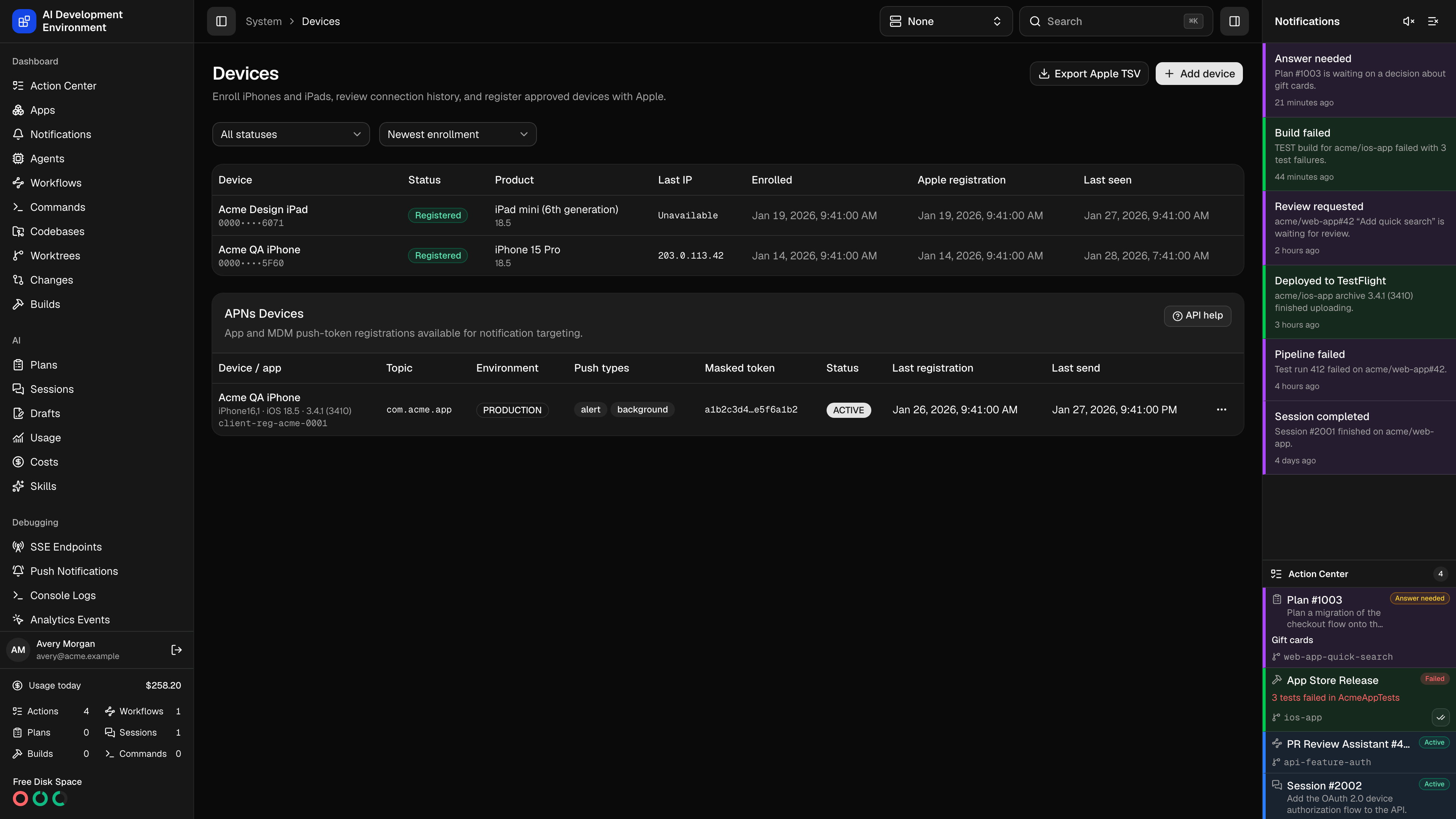Open the Build failed notification

(x=1359, y=154)
